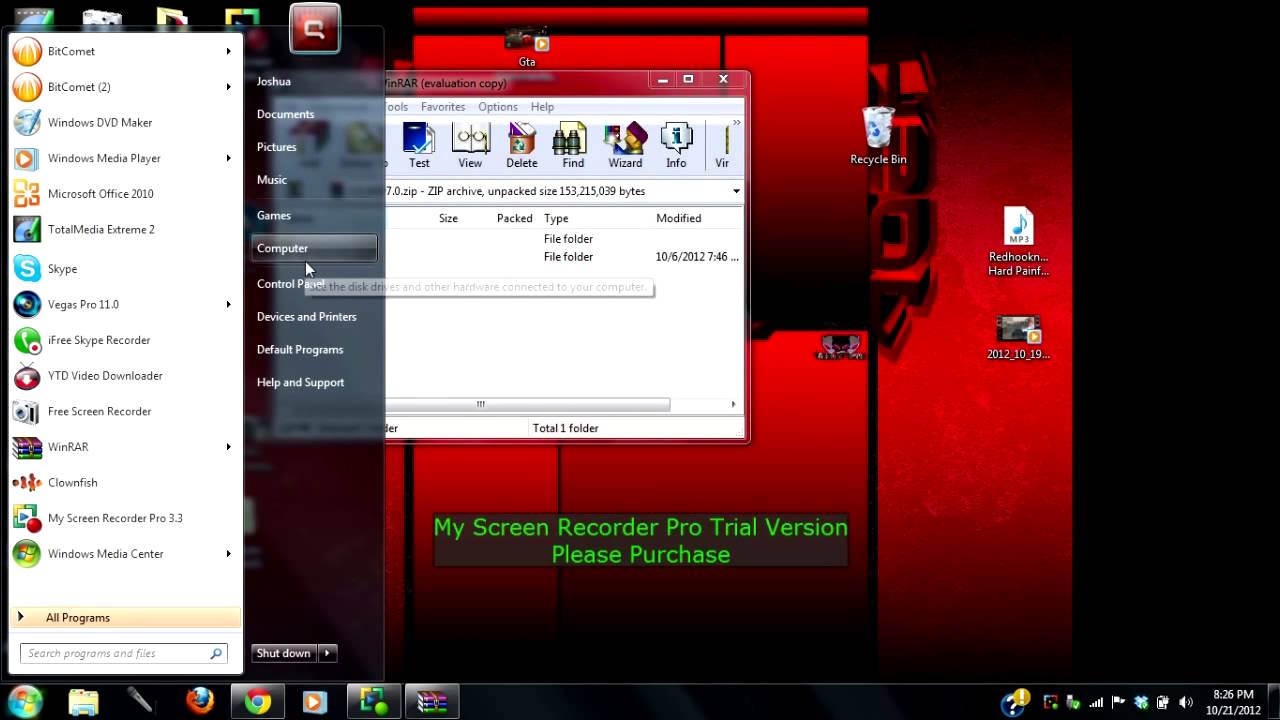
Task: Open Computer from the Start menu
Action: 314,248
